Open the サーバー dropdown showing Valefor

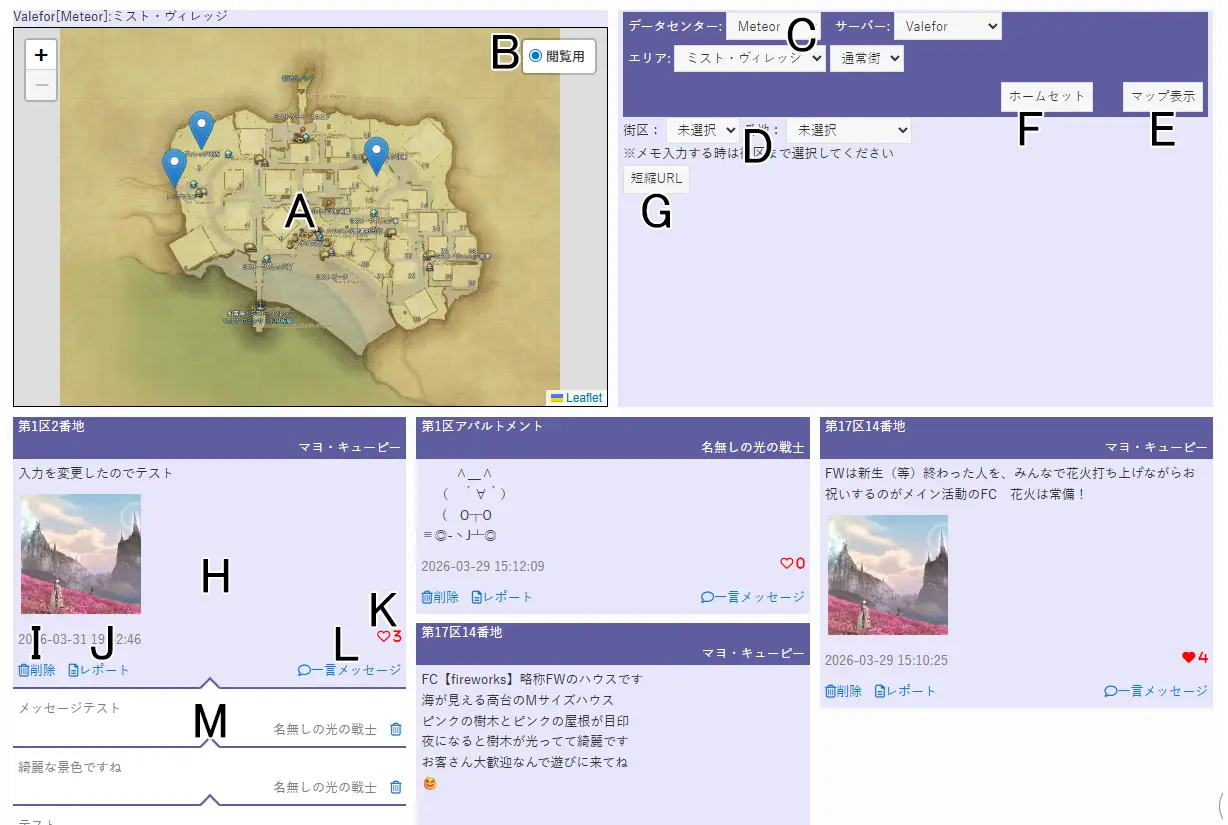coord(947,27)
